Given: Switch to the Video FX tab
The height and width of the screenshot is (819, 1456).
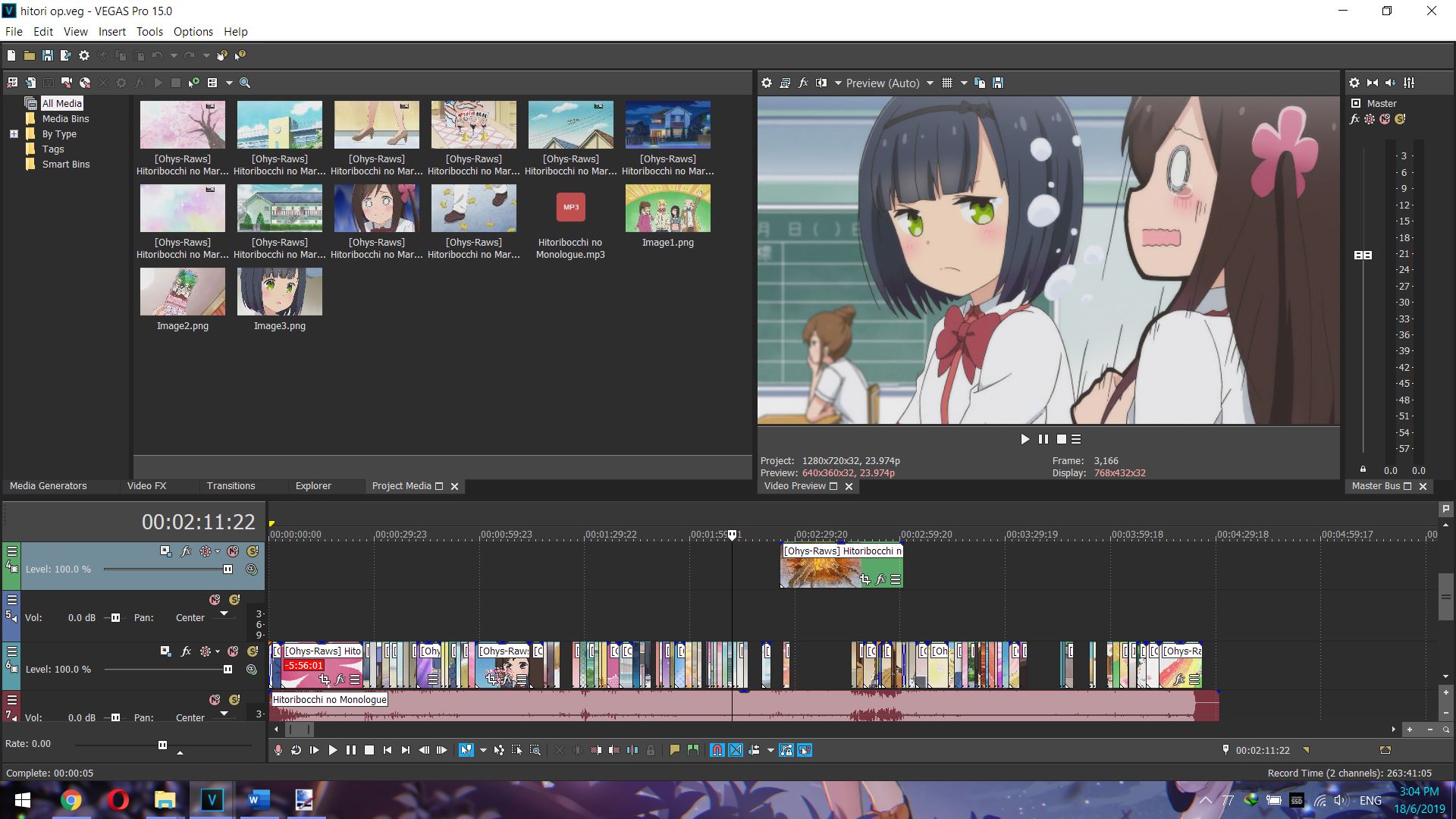Looking at the screenshot, I should (x=146, y=486).
